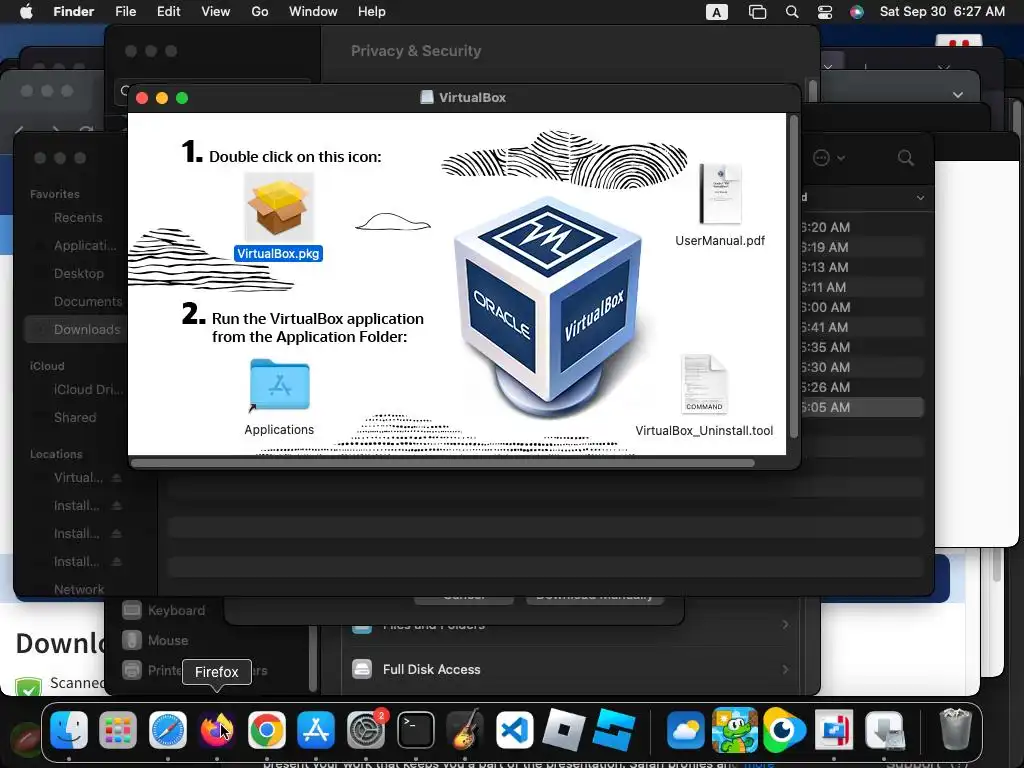1024x768 pixels.
Task: Click the VirtualBox window vertical scrollbar
Action: pyautogui.click(x=793, y=278)
